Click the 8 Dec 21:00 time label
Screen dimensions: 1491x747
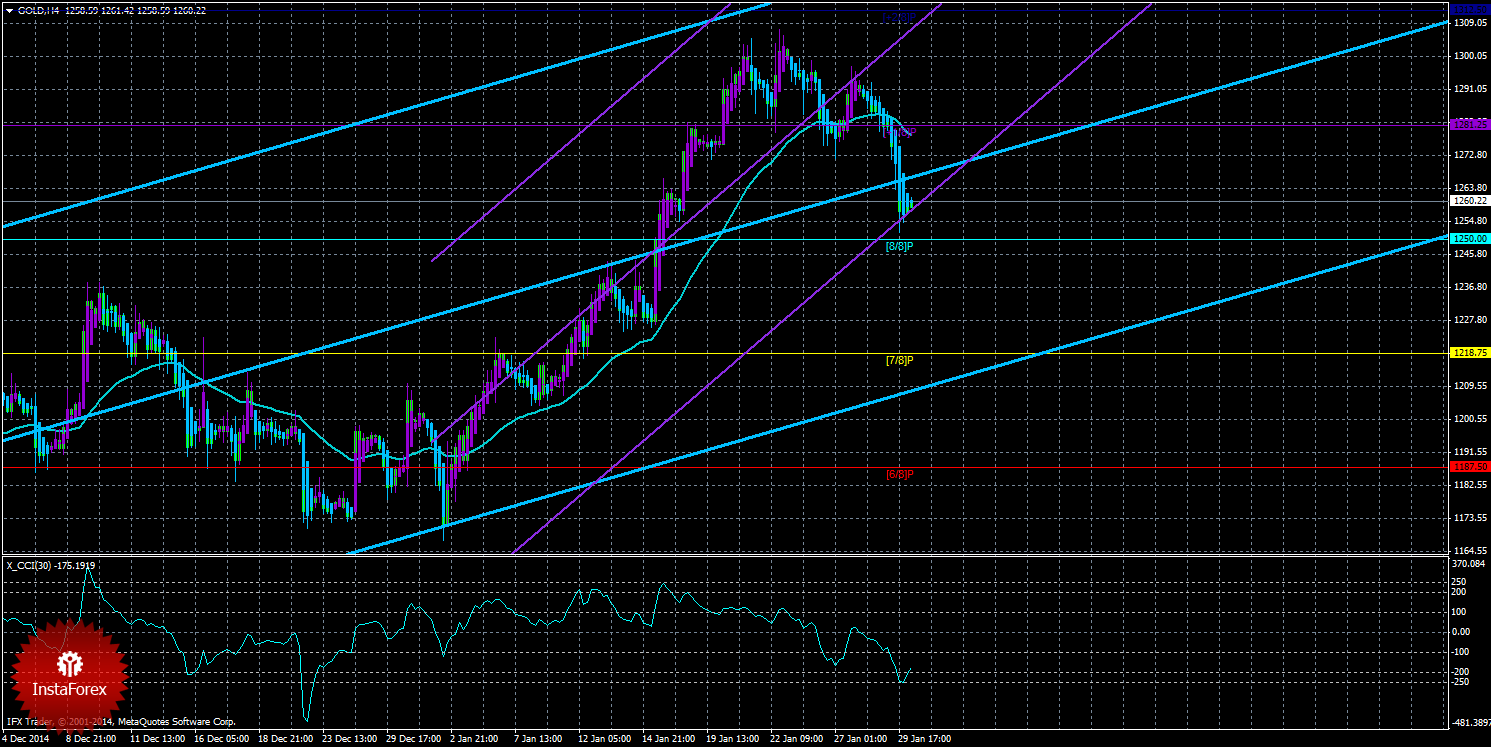click(89, 739)
